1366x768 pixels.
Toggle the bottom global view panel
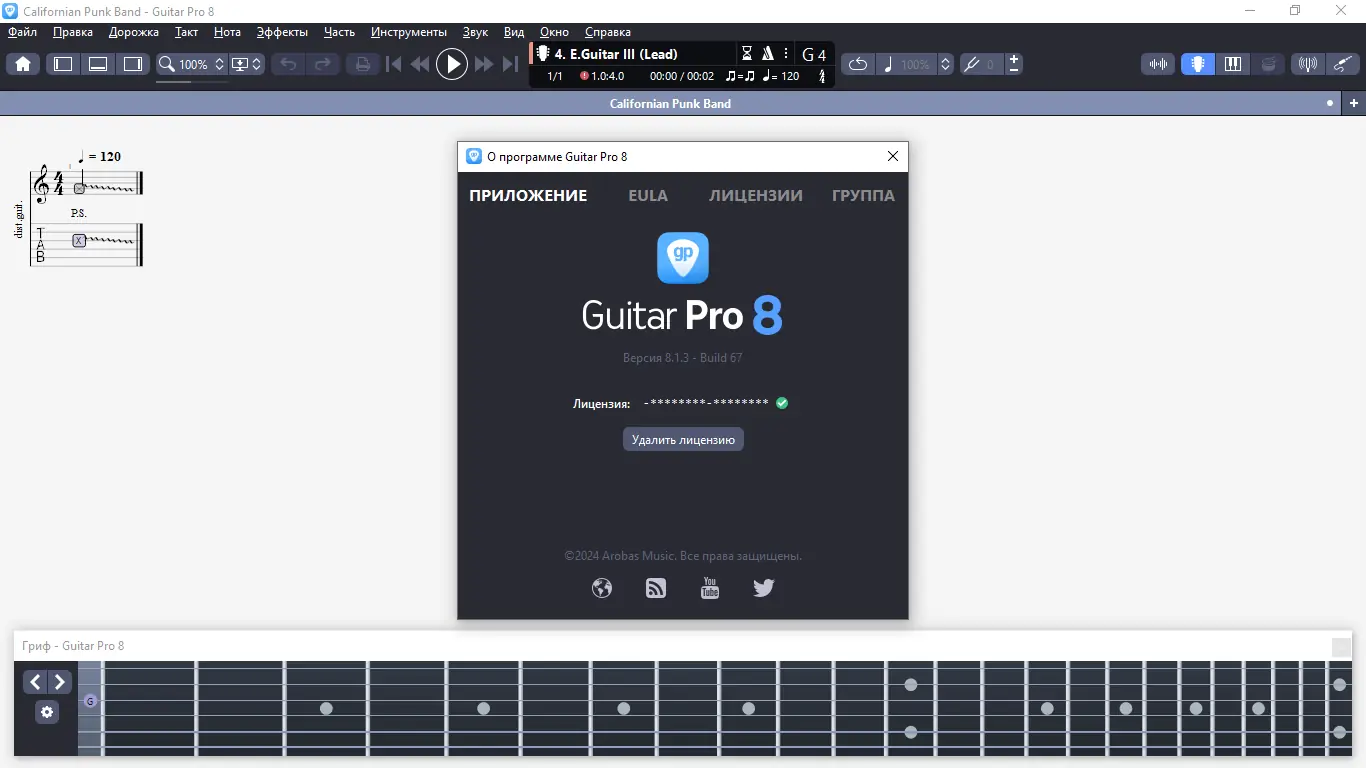(98, 64)
